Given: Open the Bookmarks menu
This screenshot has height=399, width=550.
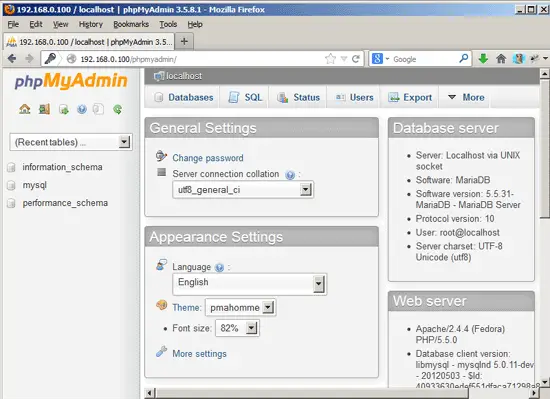Looking at the screenshot, I should click(131, 24).
